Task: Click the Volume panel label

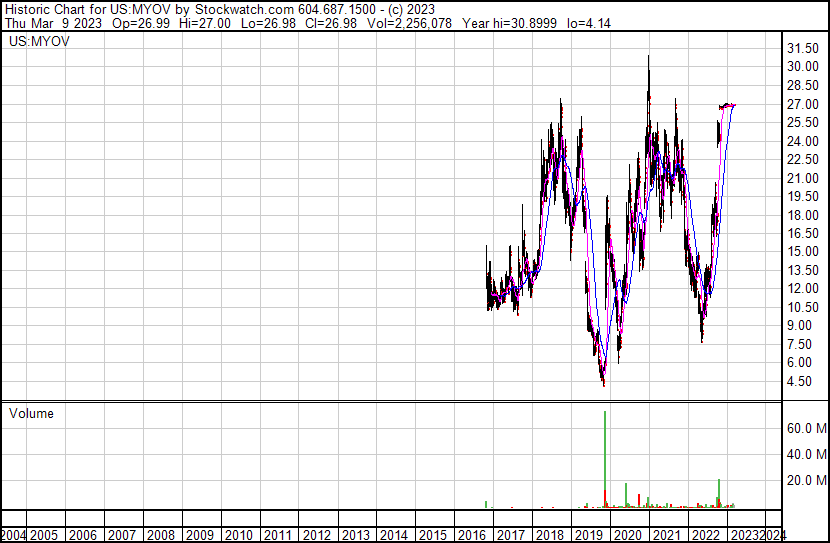Action: click(31, 413)
